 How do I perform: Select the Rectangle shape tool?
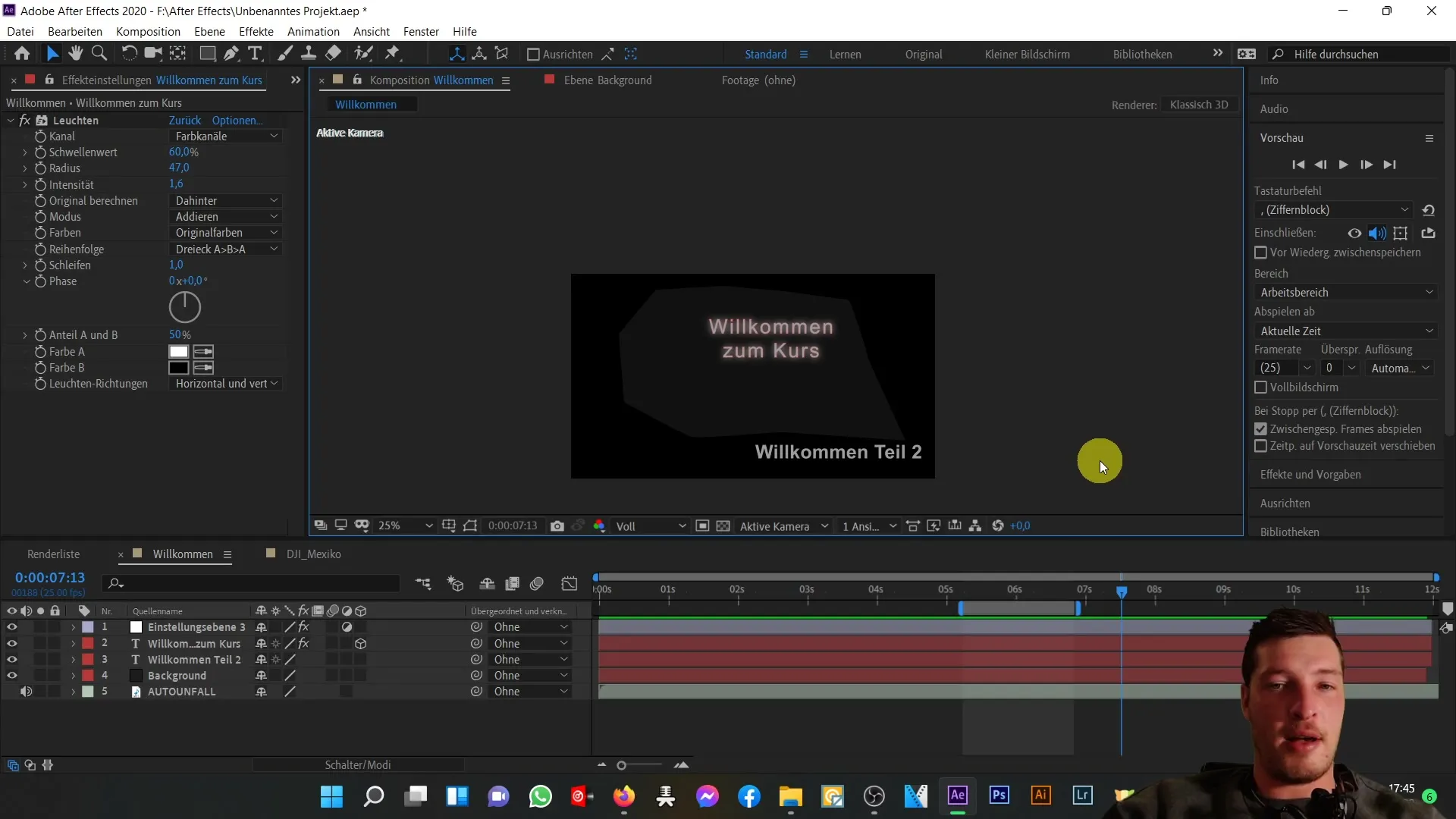point(207,54)
